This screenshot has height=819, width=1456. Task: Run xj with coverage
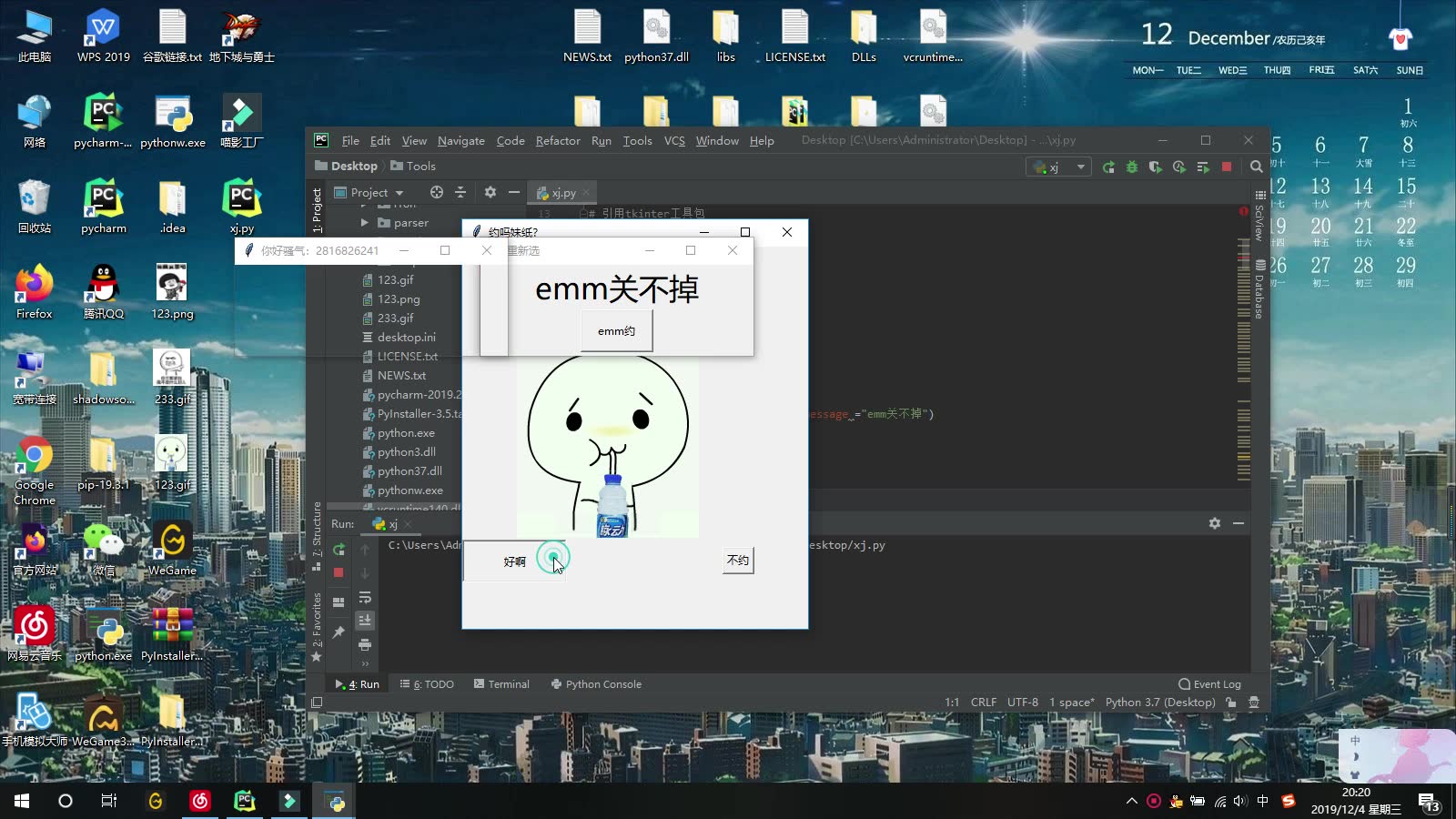tap(1156, 167)
